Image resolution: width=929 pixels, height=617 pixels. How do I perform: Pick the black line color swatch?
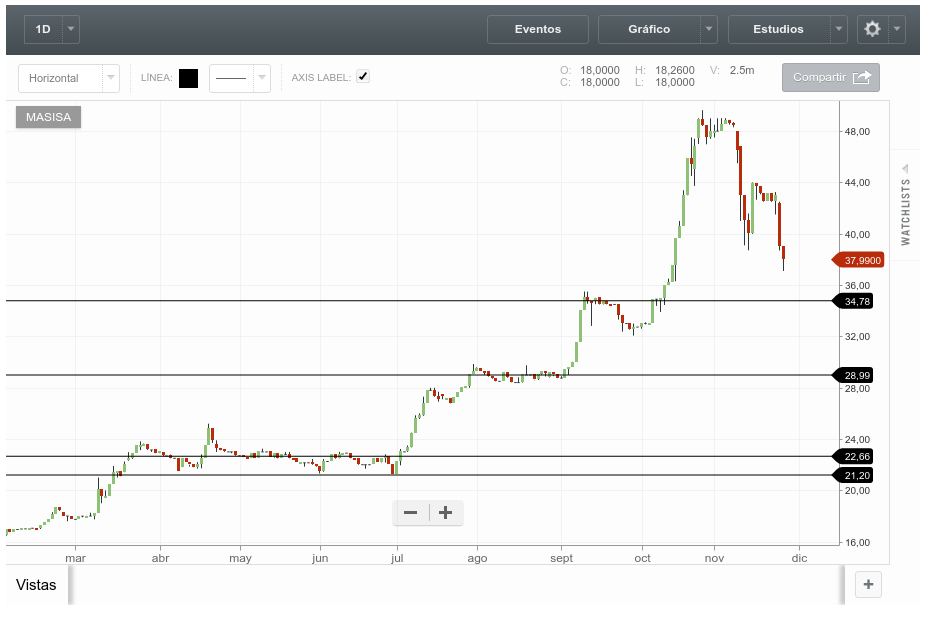coord(188,78)
